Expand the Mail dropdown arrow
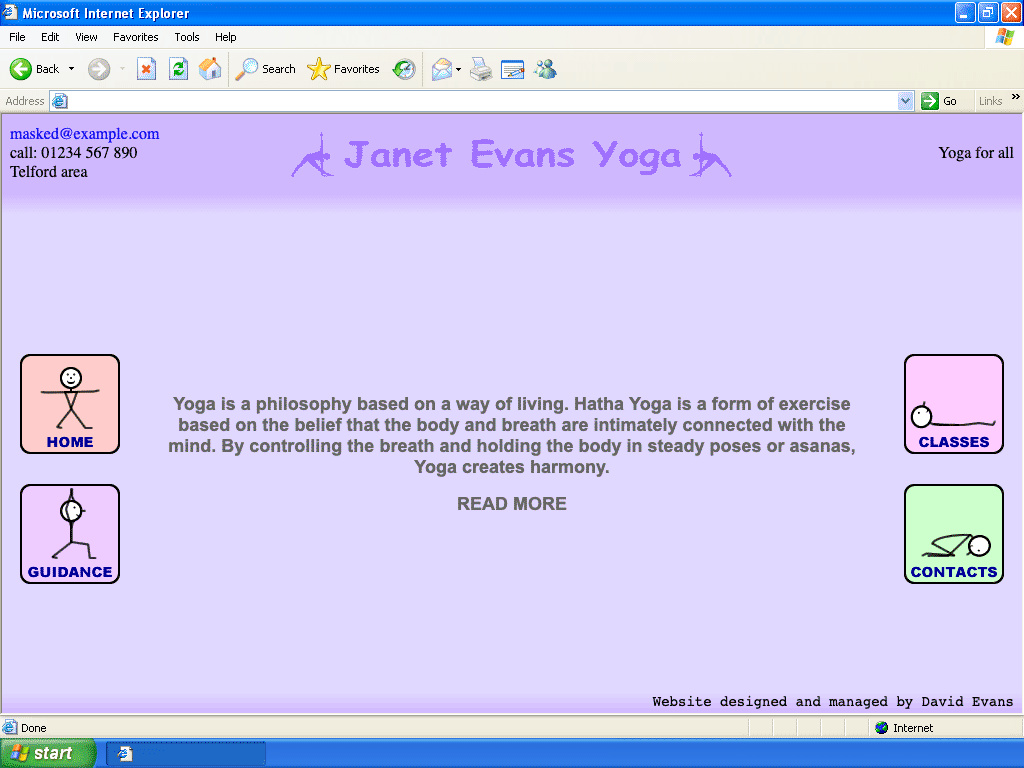Screen dimensions: 1024x768 (x=458, y=69)
